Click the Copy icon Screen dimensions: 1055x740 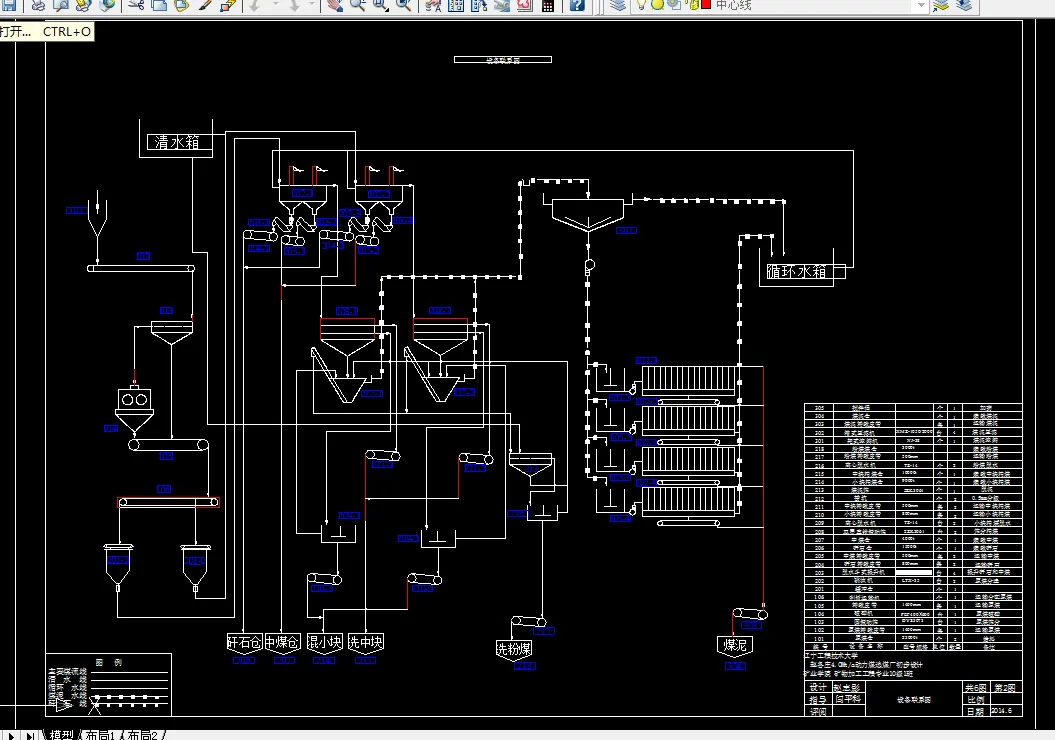point(159,5)
